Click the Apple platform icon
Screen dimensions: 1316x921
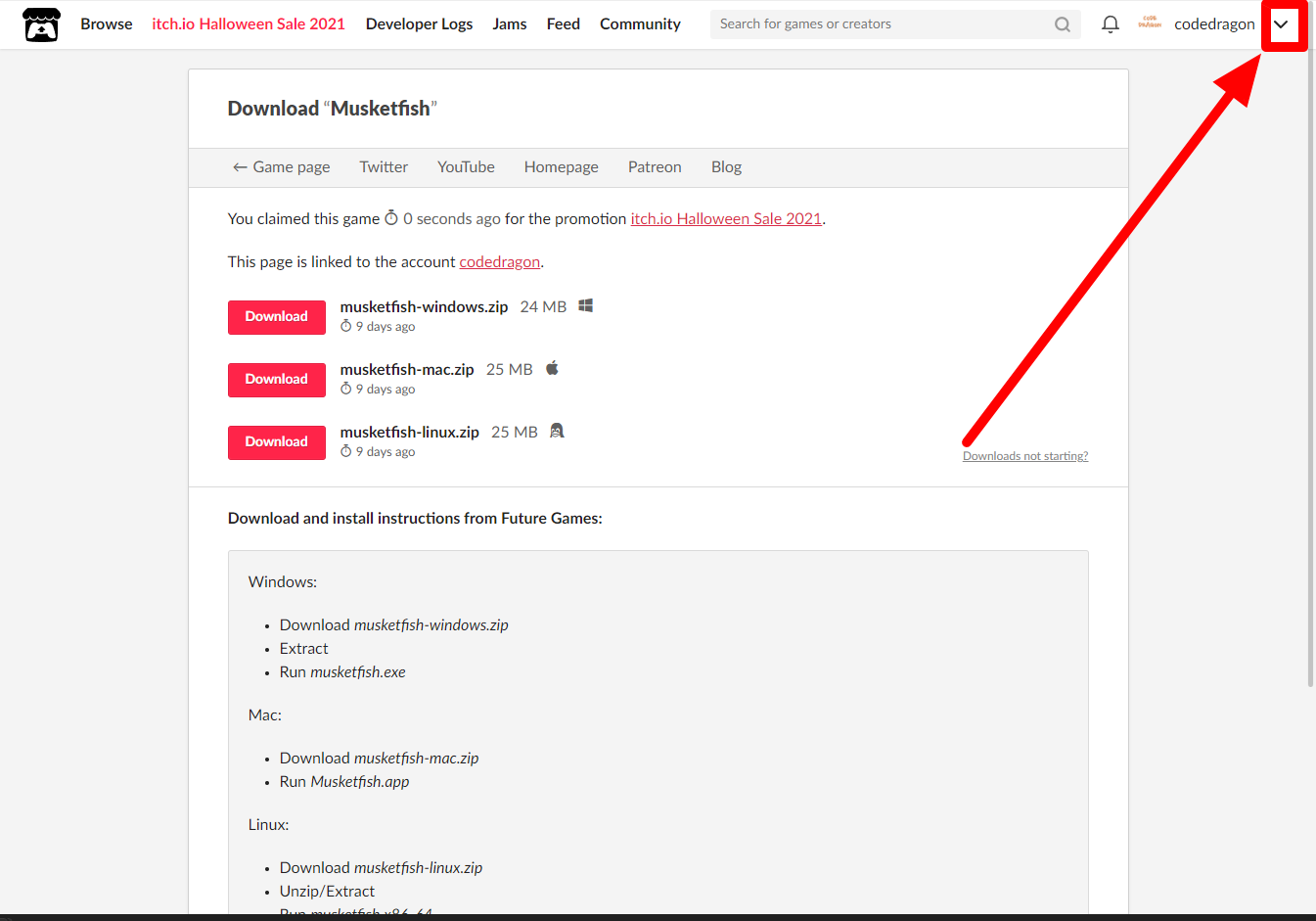[552, 368]
